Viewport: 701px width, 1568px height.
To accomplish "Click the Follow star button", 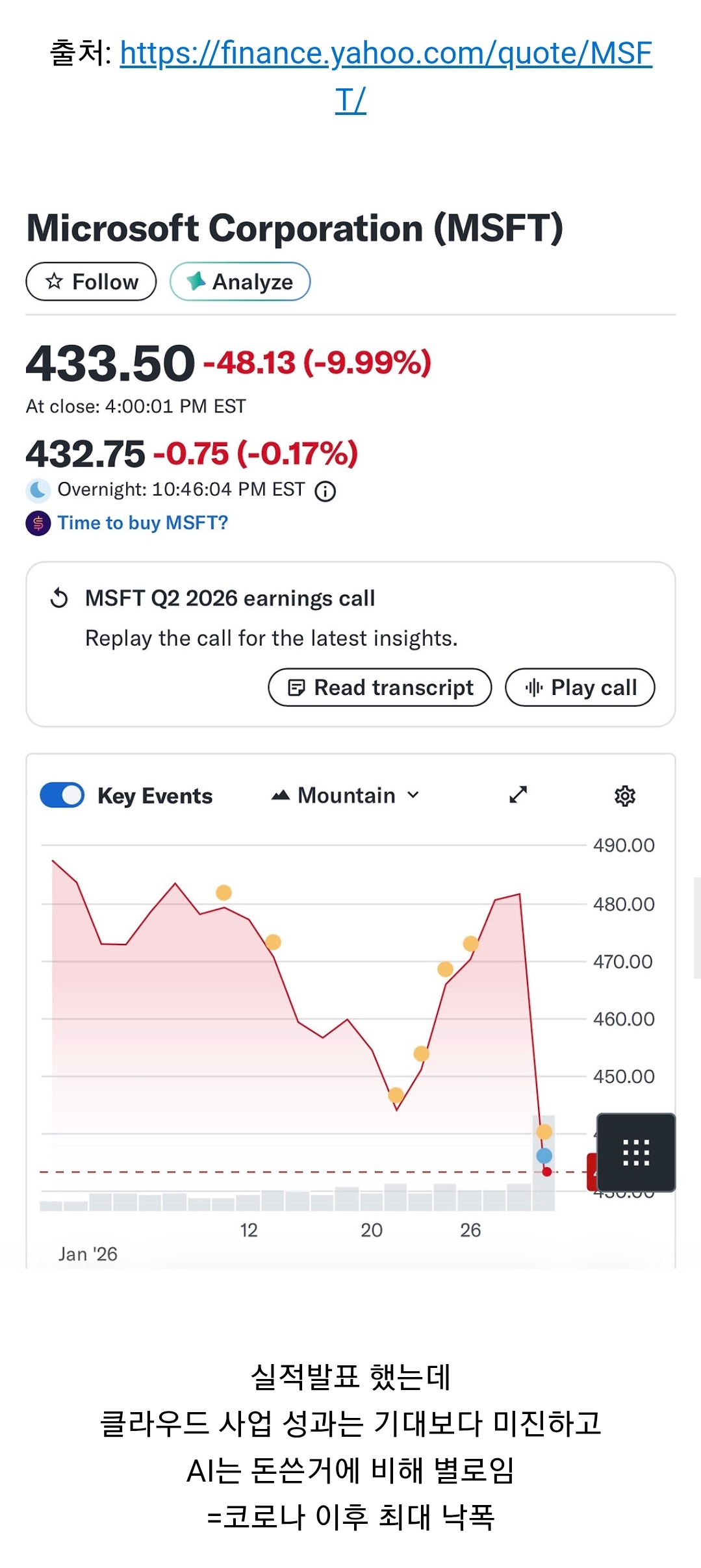I will coord(91,282).
